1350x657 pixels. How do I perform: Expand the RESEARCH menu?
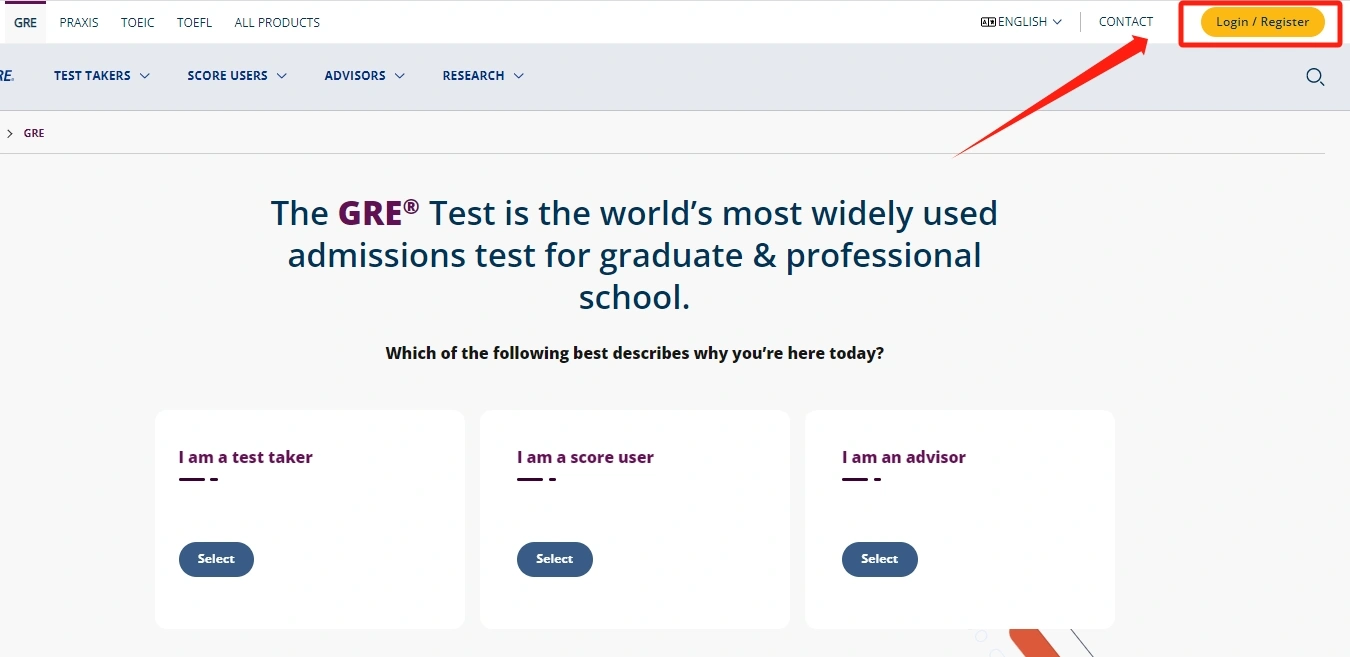483,76
